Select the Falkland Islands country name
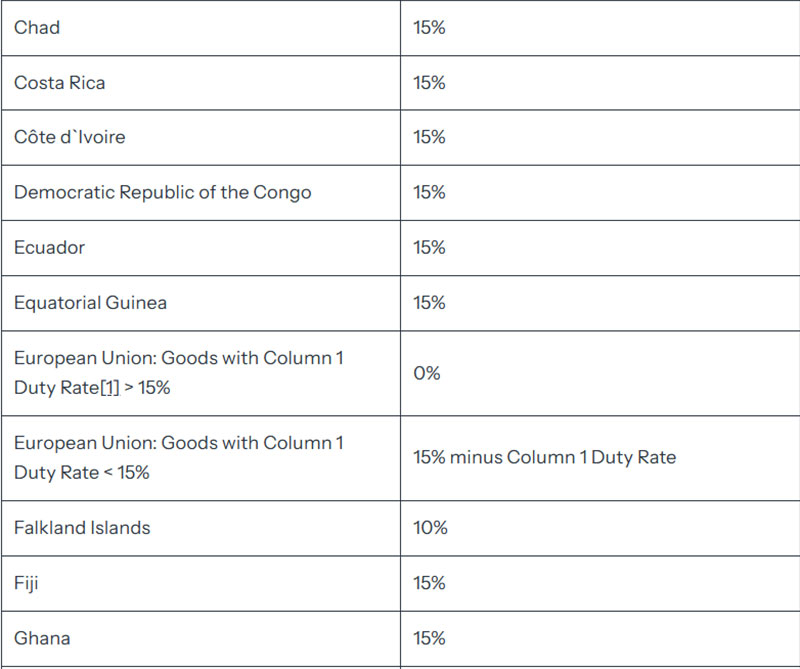 point(82,528)
